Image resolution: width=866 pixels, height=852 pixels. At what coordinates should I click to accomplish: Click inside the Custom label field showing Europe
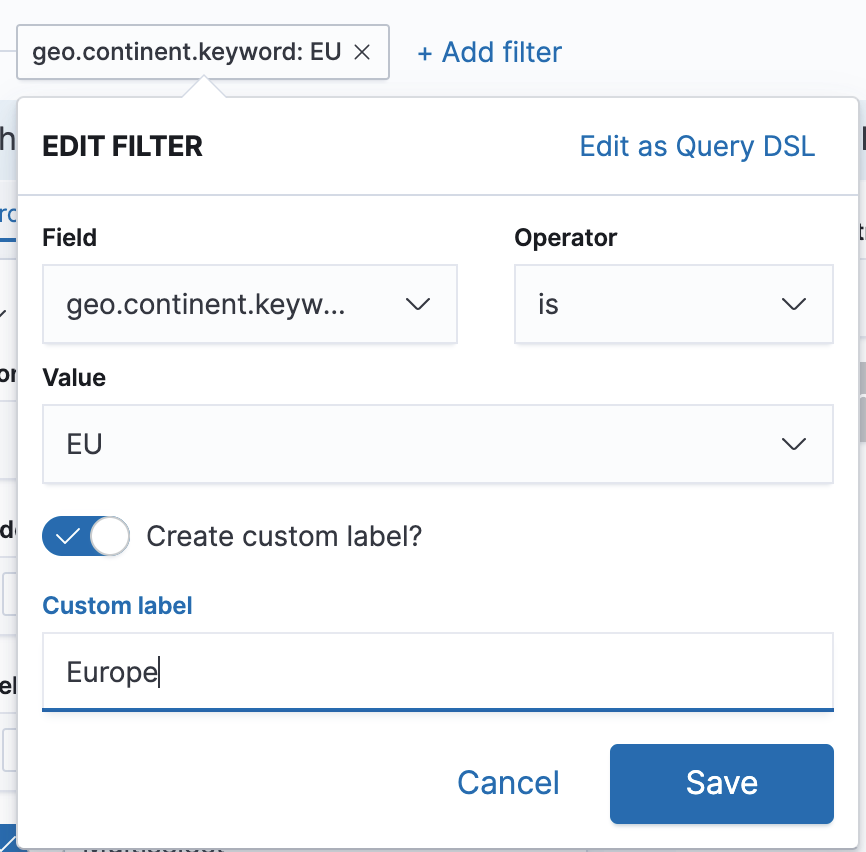438,672
